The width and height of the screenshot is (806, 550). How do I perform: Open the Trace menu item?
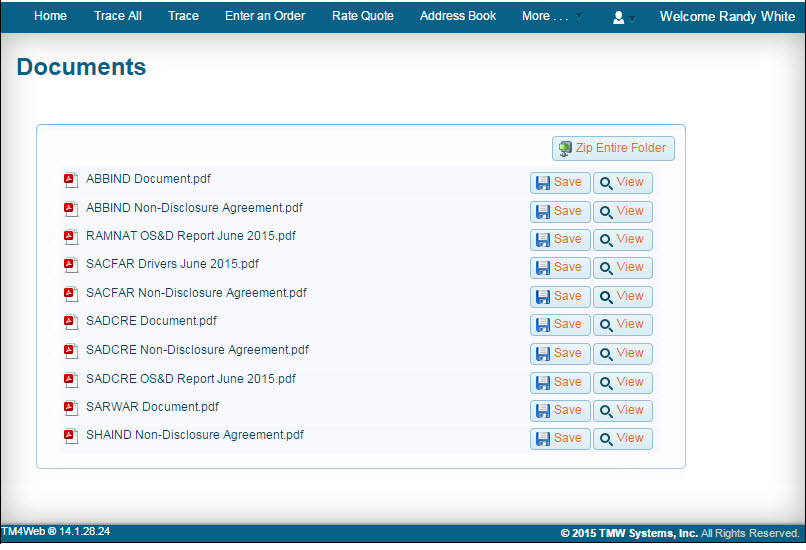coord(184,16)
